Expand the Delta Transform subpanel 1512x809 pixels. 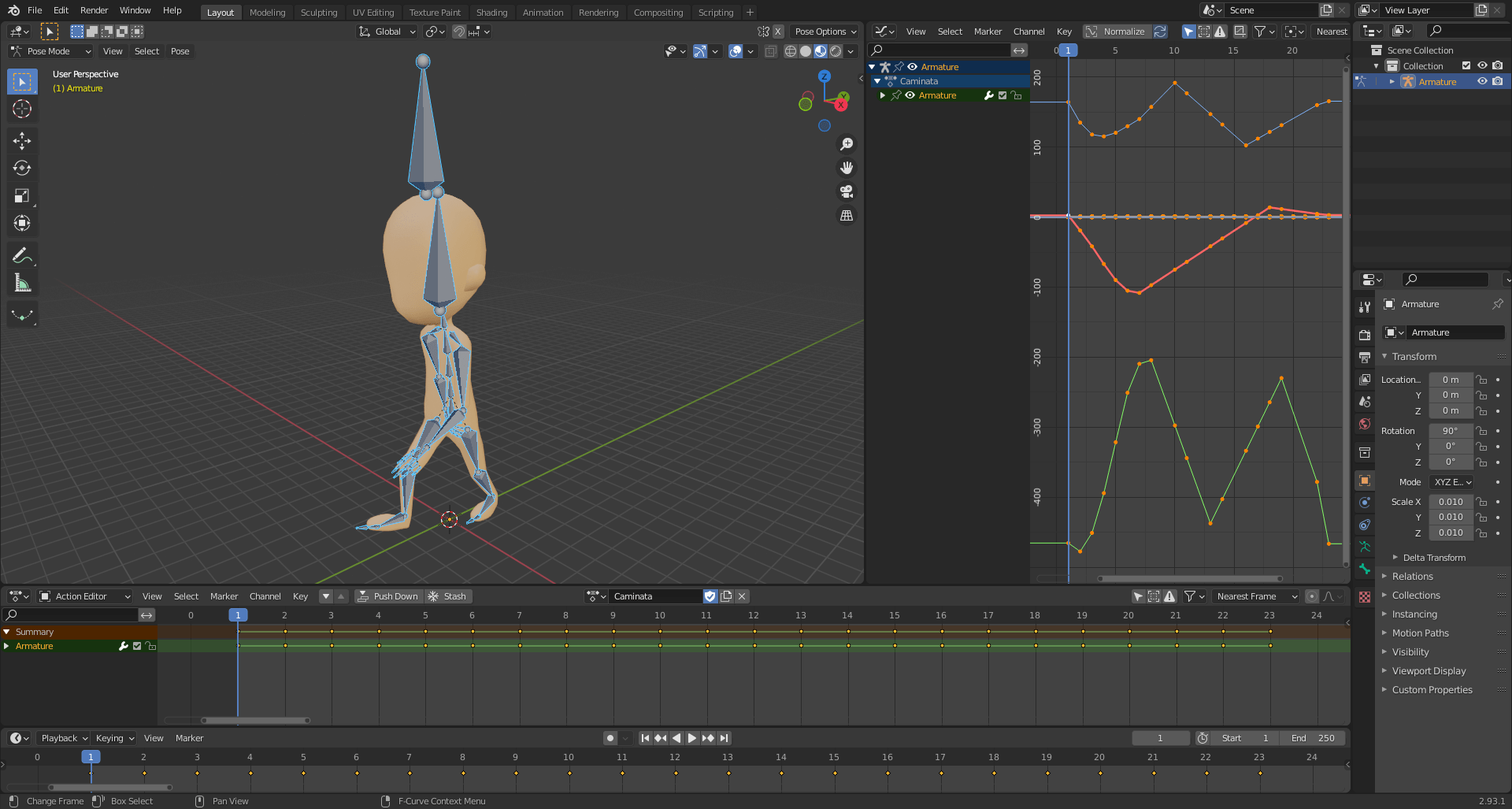click(1434, 558)
